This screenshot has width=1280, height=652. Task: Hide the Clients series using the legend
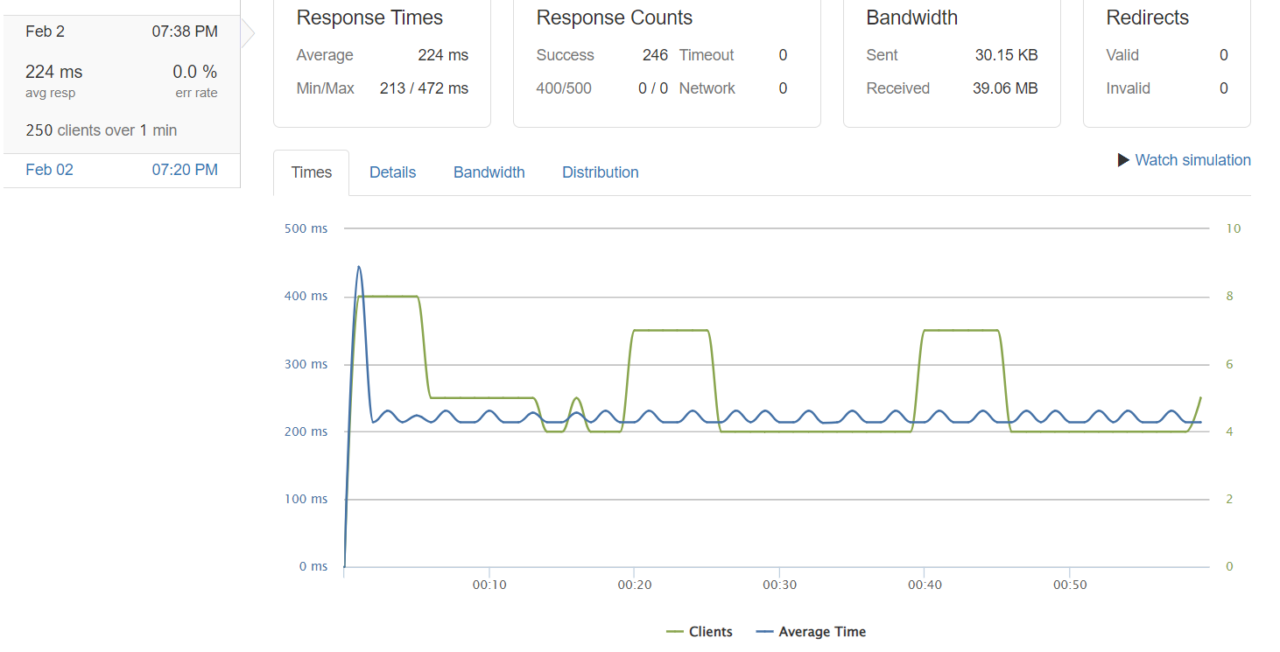711,631
